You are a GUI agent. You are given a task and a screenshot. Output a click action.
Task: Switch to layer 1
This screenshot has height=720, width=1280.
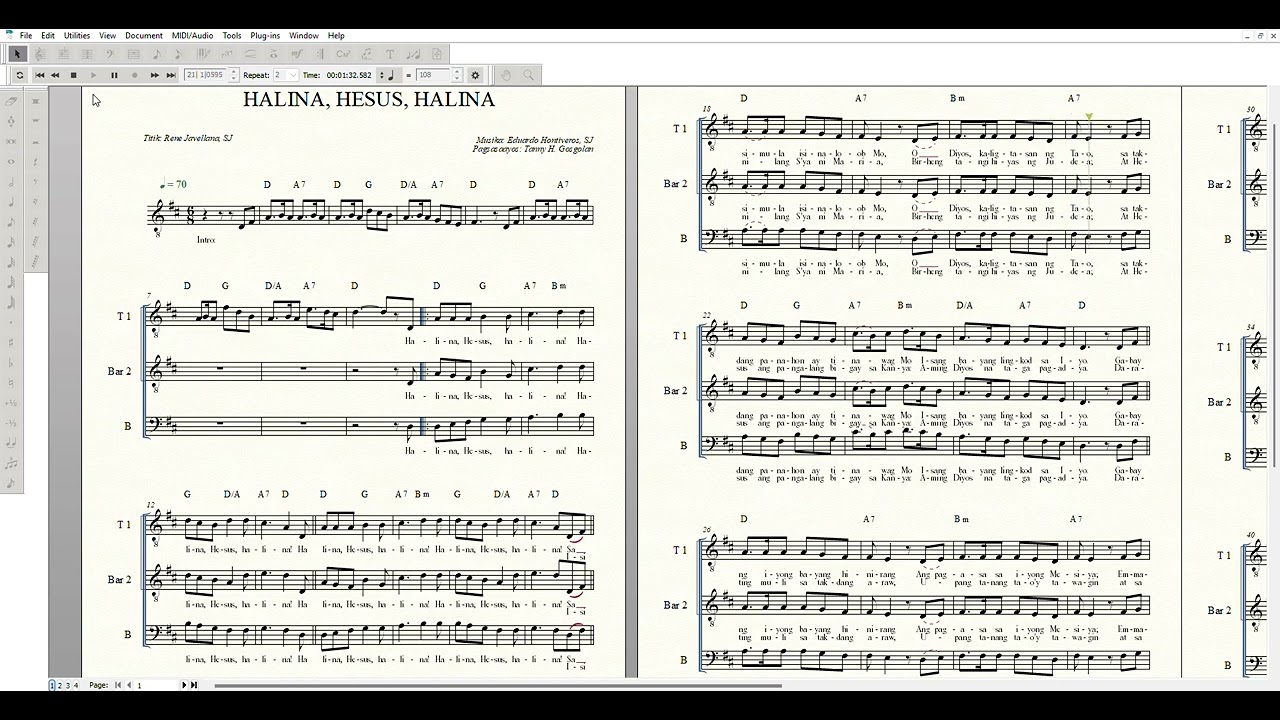pyautogui.click(x=53, y=685)
